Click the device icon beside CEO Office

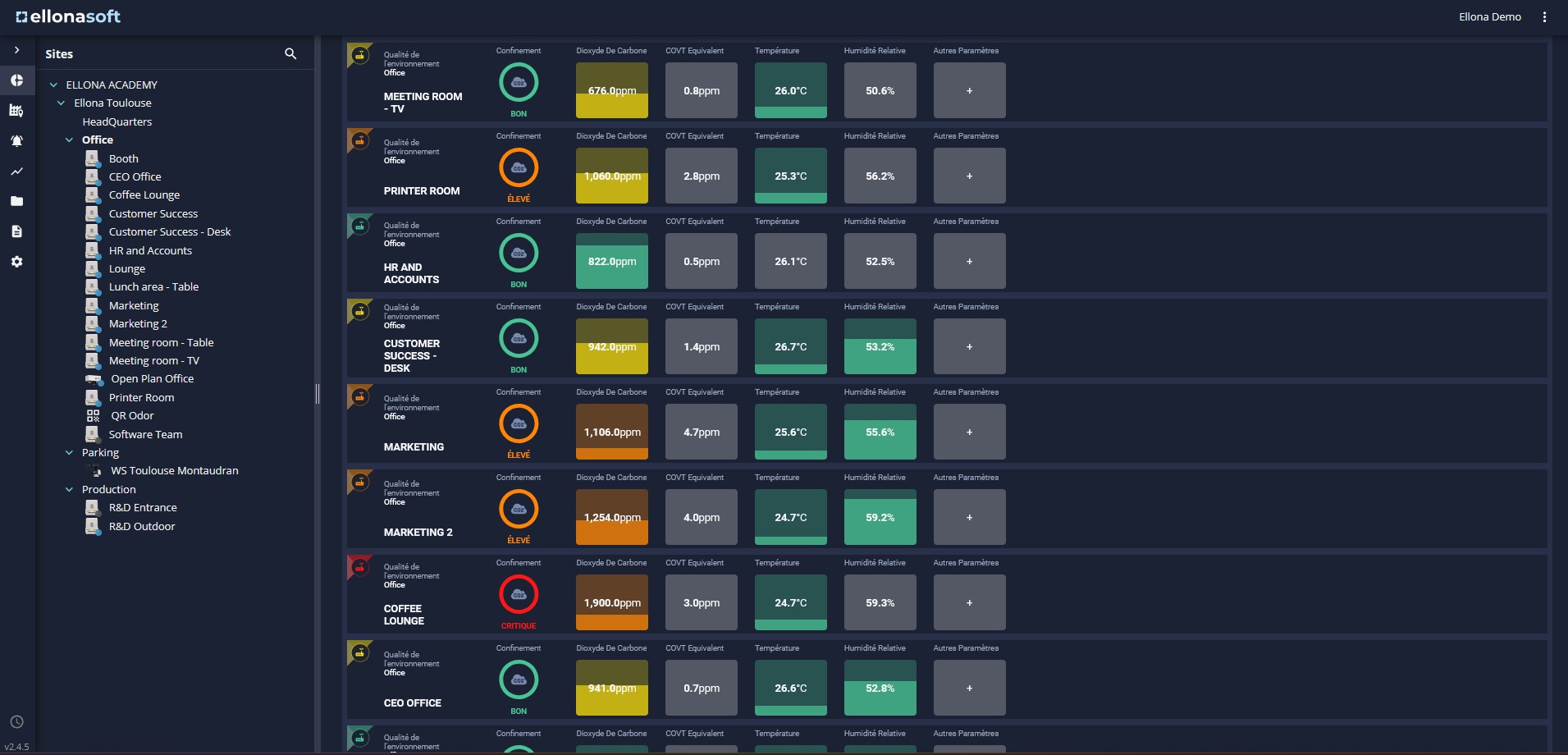tap(93, 176)
